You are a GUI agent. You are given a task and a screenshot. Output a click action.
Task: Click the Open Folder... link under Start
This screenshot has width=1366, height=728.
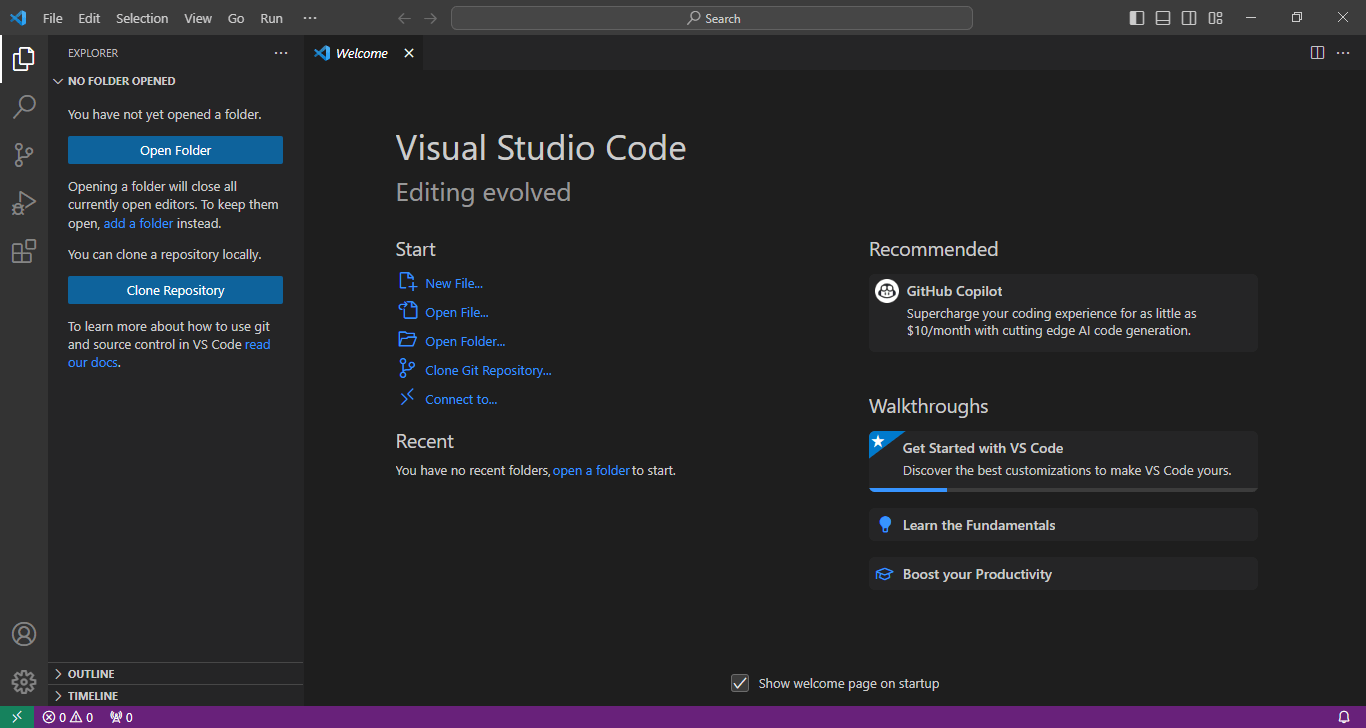click(x=465, y=341)
